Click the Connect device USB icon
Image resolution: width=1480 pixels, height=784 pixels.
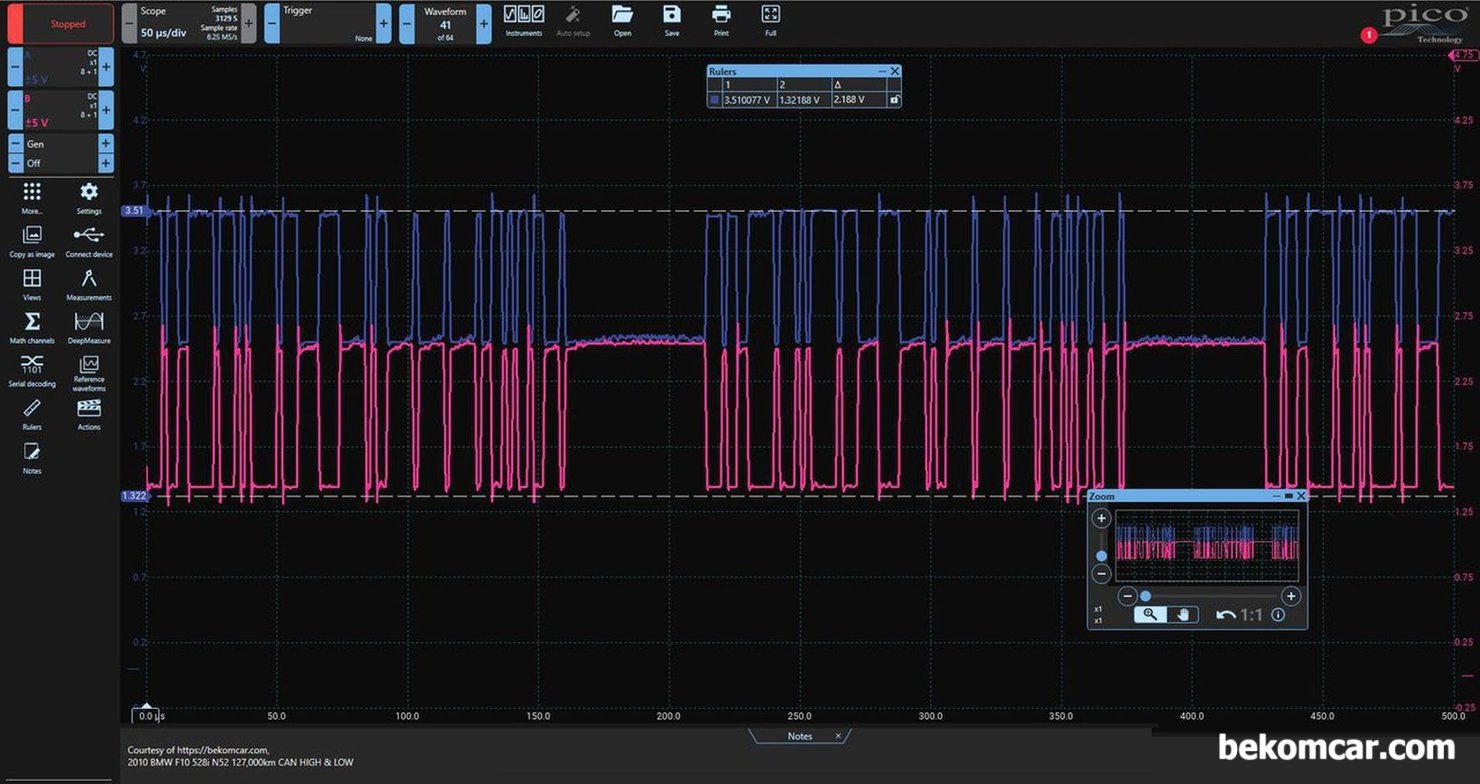(x=89, y=235)
